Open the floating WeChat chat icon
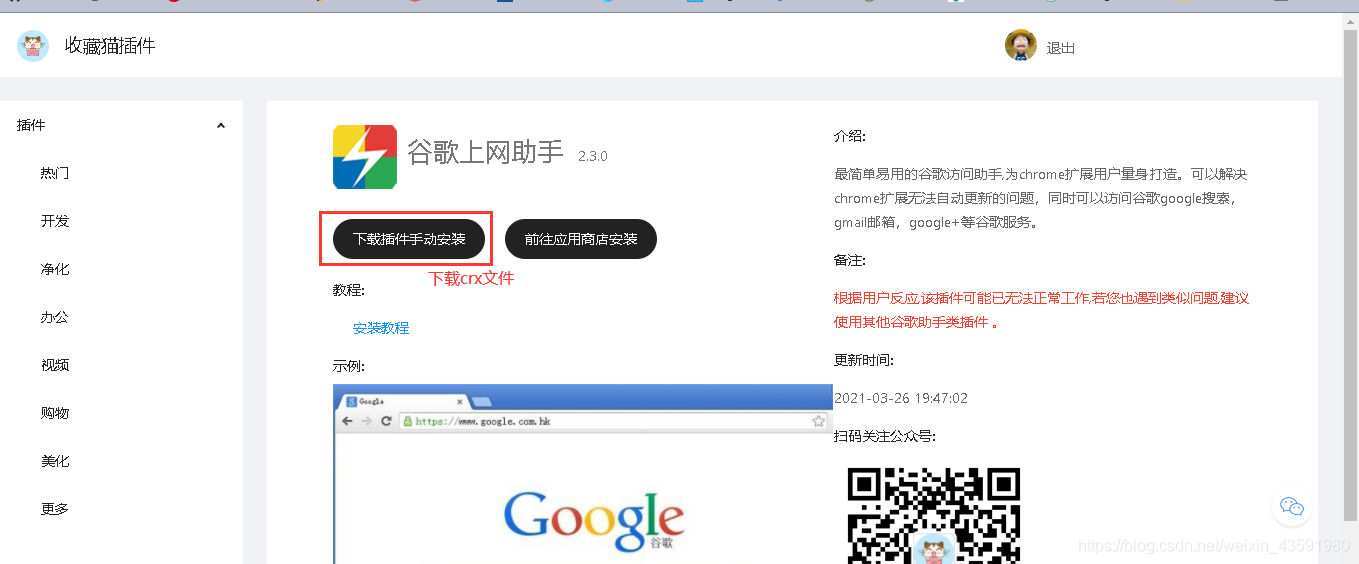This screenshot has height=564, width=1359. coord(1292,507)
